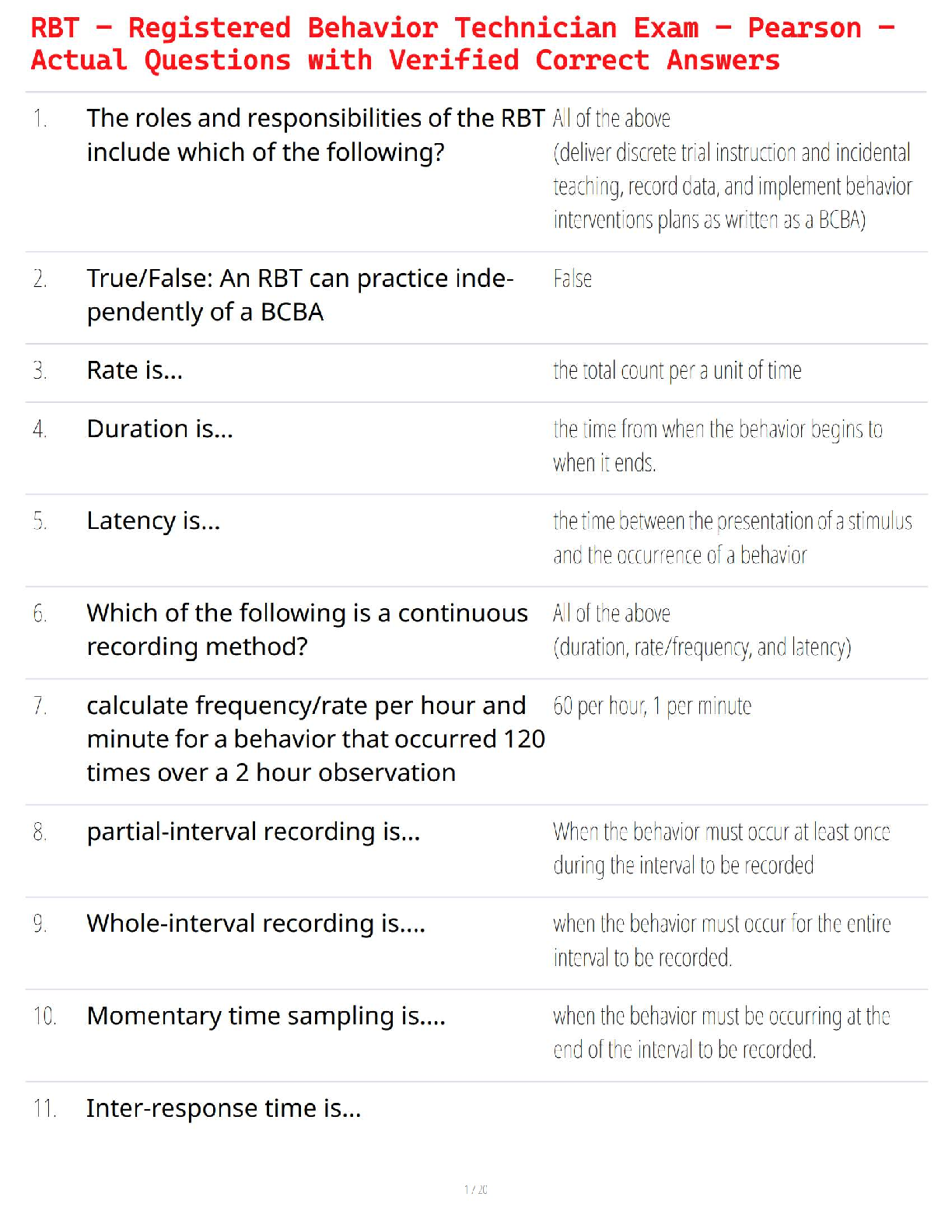
Task: Select the 'Latency is...' term
Action: pos(153,520)
